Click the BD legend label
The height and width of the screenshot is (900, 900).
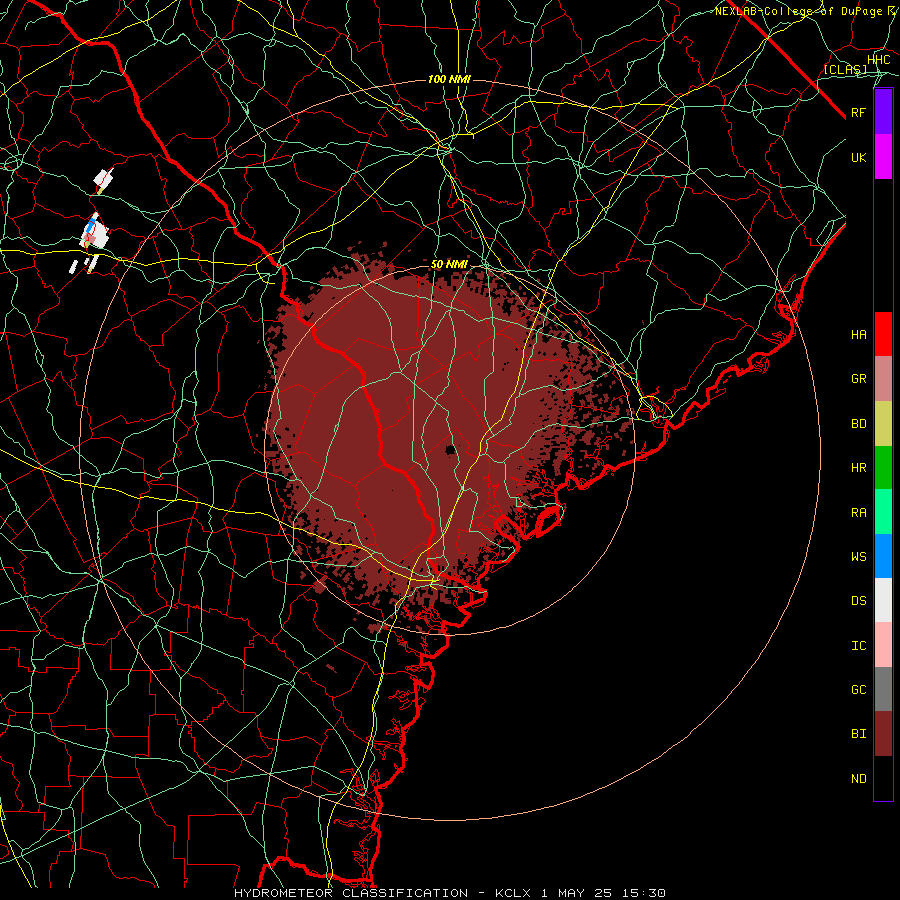point(859,424)
